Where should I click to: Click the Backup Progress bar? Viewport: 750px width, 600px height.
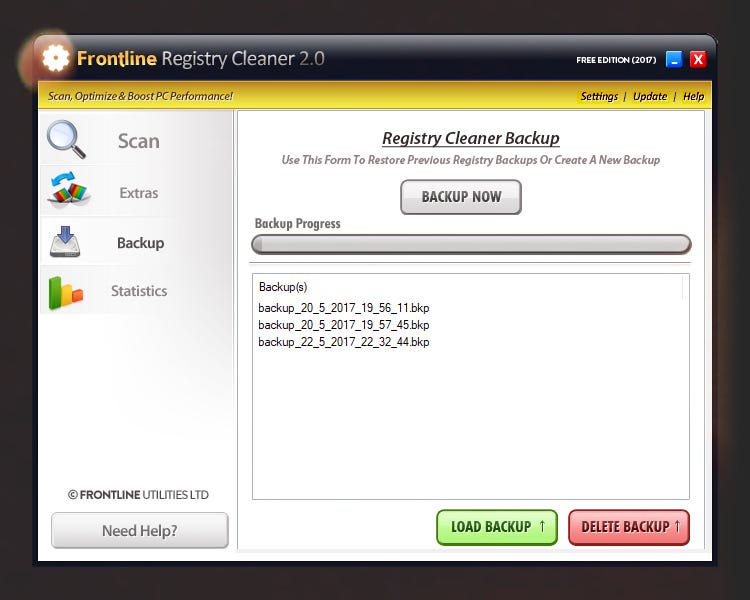471,244
